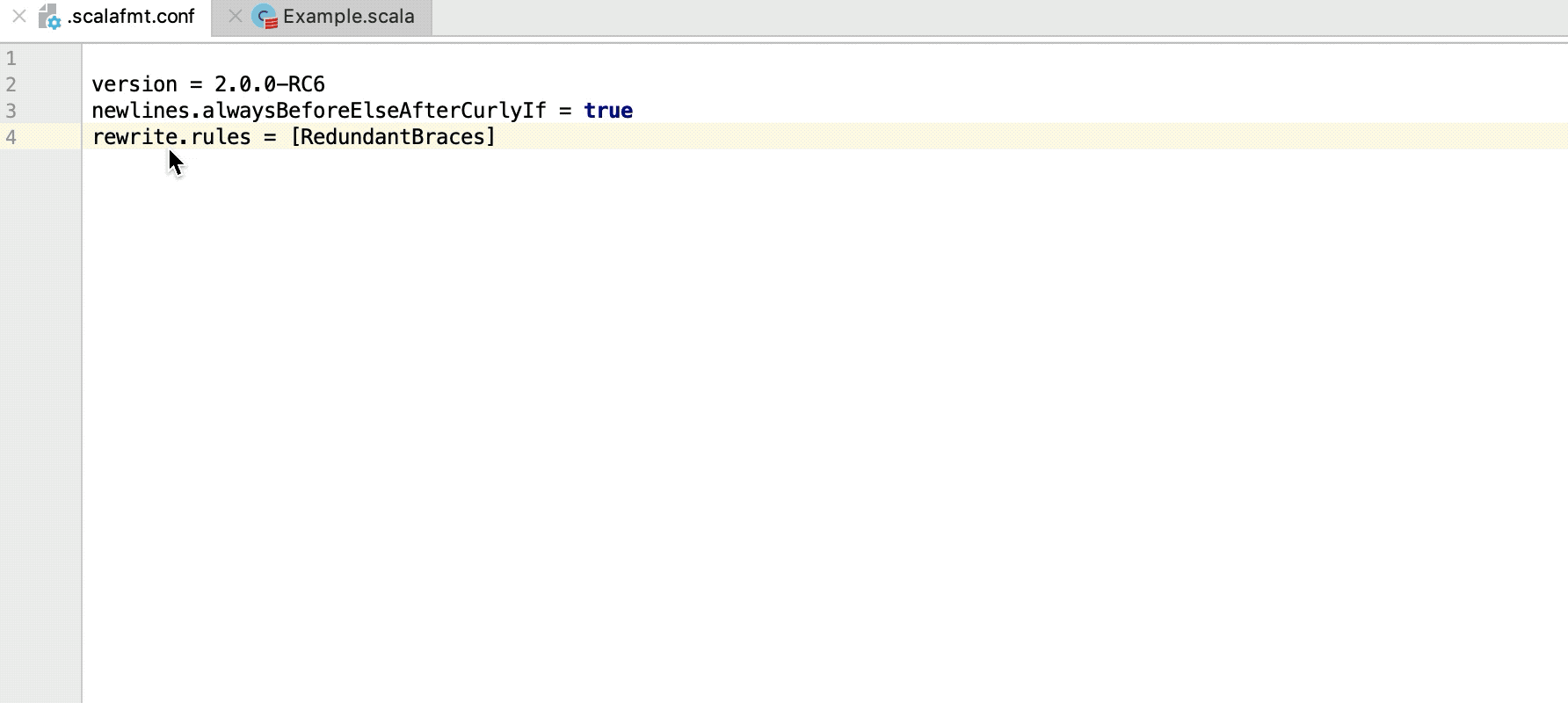Close the .scalafmt.conf tab
Image resolution: width=1568 pixels, height=703 pixels.
[18, 16]
